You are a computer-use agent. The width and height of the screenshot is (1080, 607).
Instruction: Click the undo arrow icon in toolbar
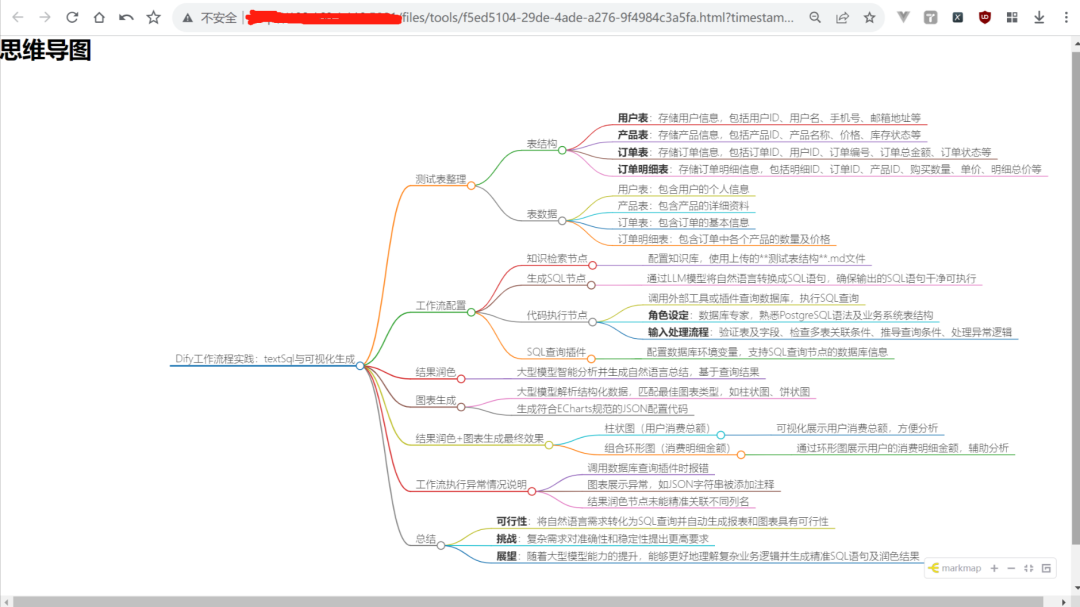126,17
